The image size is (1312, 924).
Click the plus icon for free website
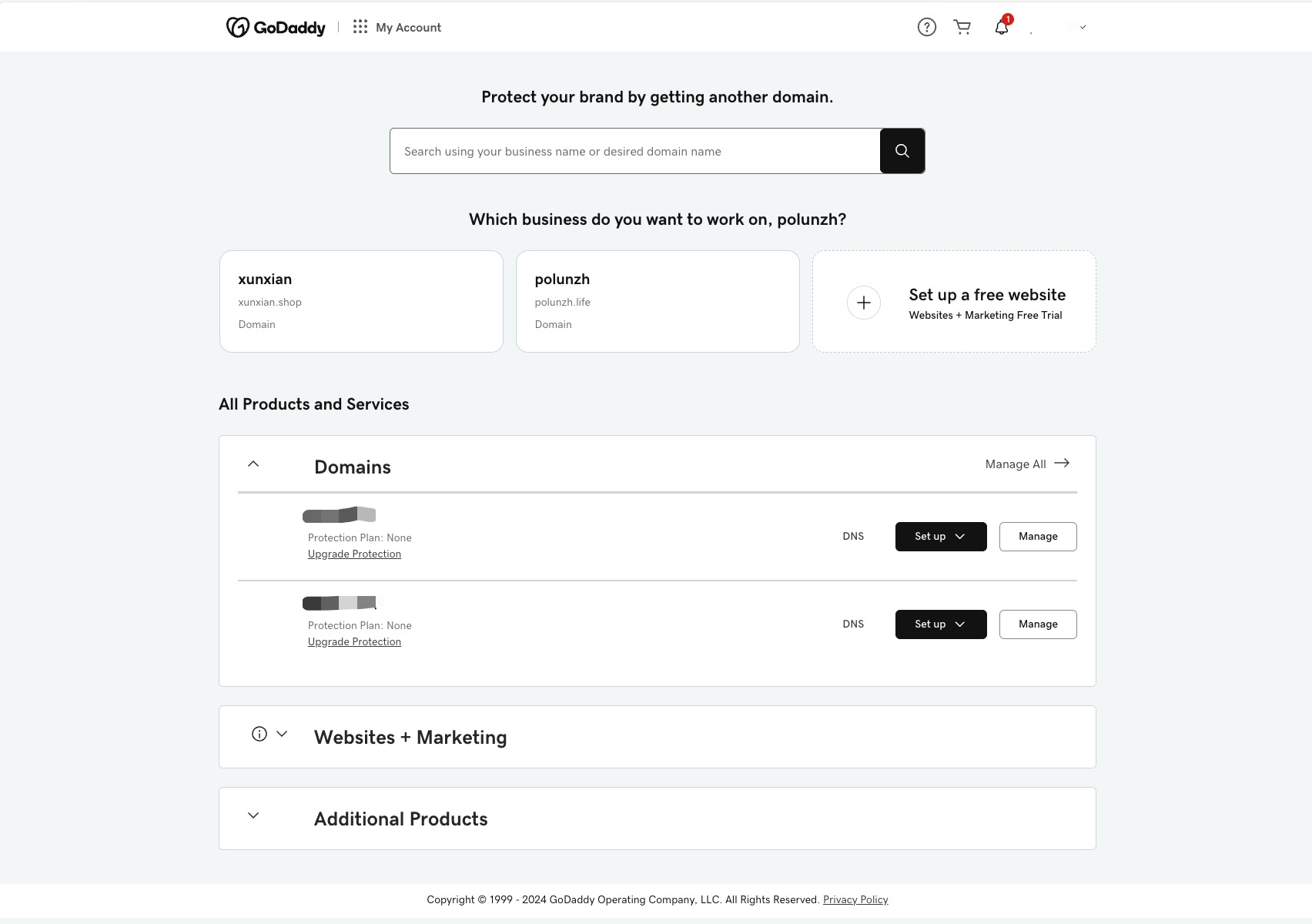(864, 303)
